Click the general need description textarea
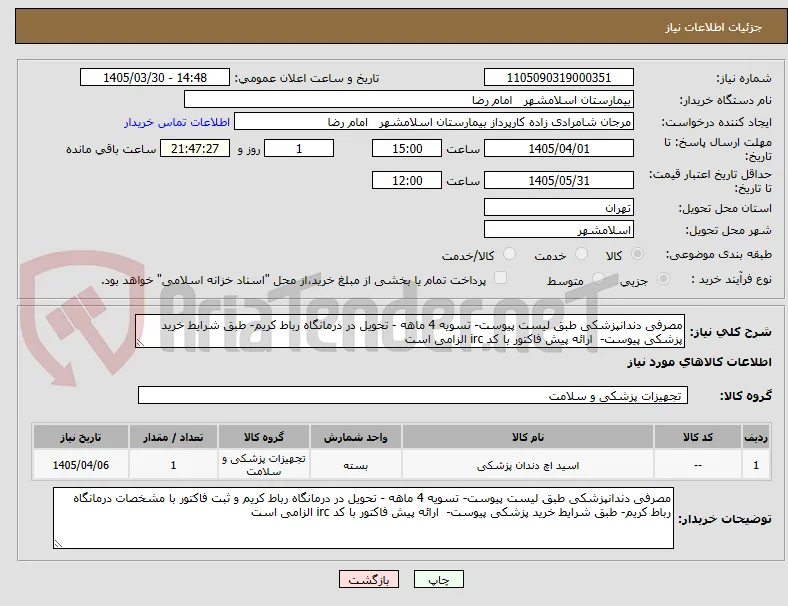 click(x=410, y=332)
